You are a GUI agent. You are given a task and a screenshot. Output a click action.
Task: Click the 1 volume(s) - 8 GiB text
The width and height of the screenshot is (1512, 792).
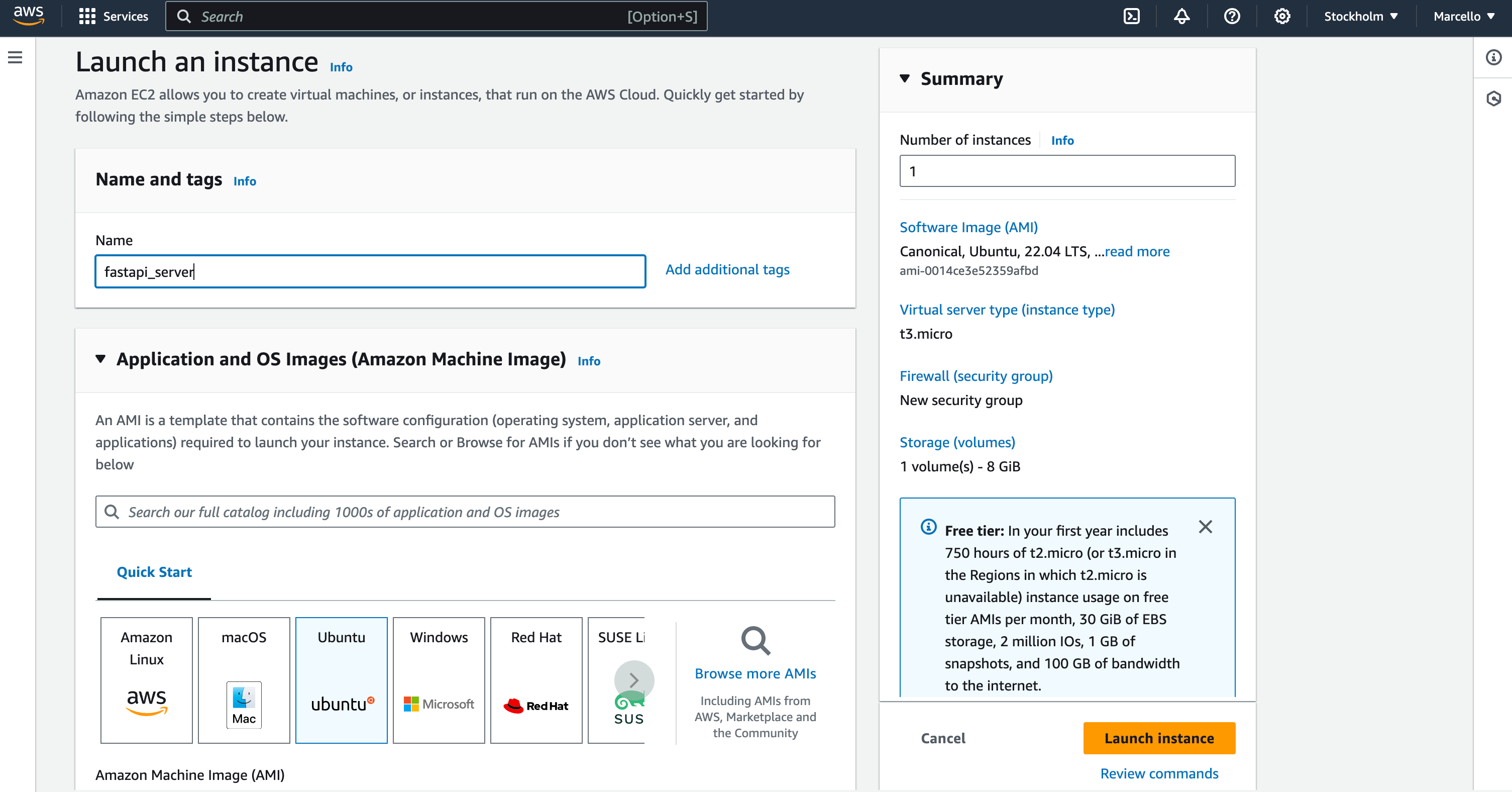pyautogui.click(x=959, y=466)
